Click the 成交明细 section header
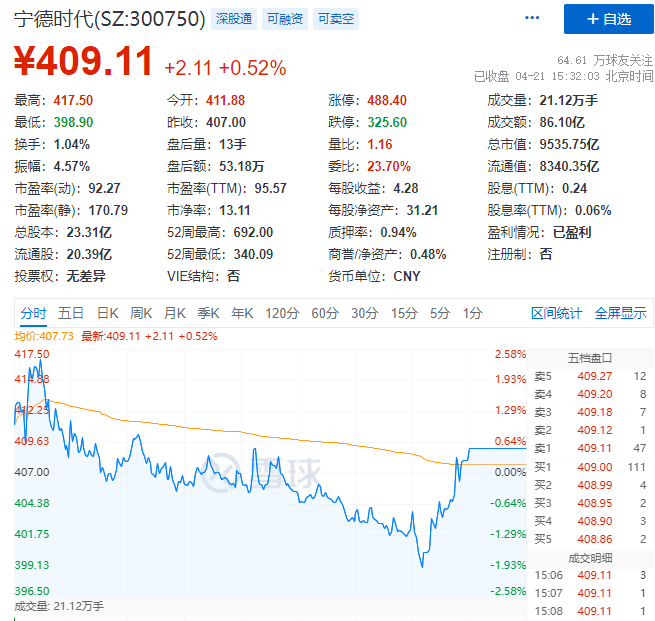This screenshot has height=621, width=655. click(x=590, y=558)
